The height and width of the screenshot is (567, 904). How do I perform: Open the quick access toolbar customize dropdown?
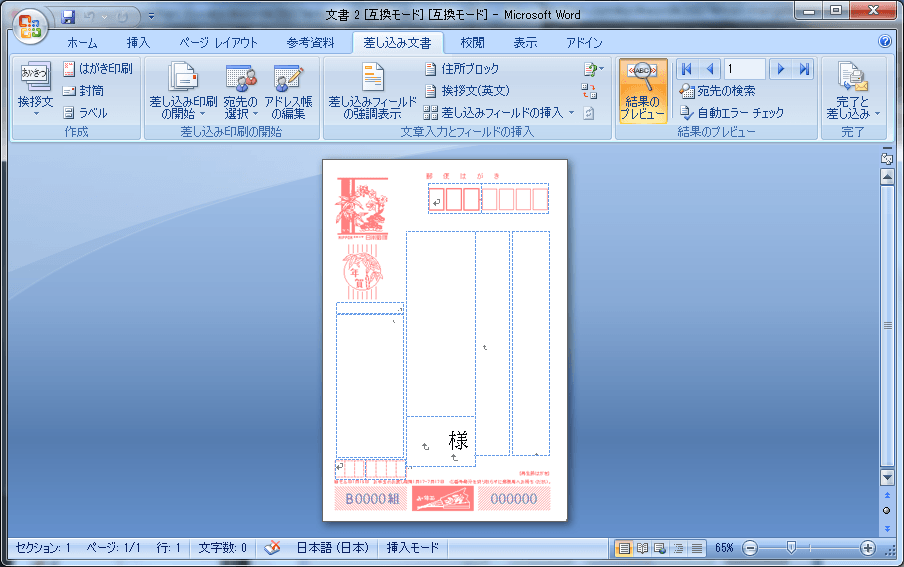[151, 16]
